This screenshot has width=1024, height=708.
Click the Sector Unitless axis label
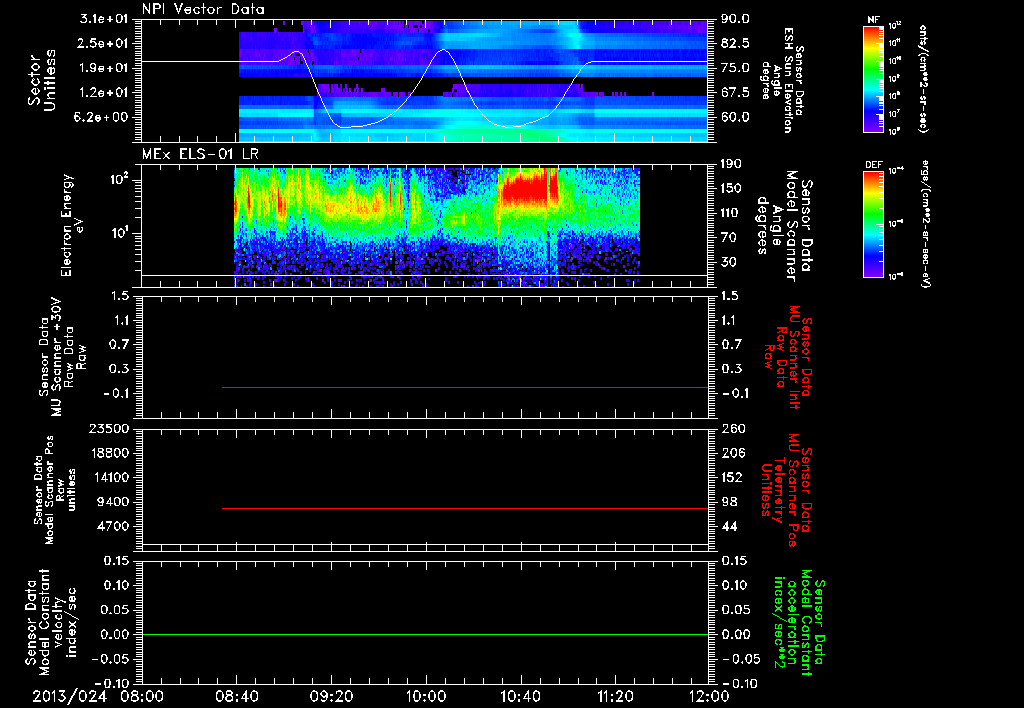(42, 80)
